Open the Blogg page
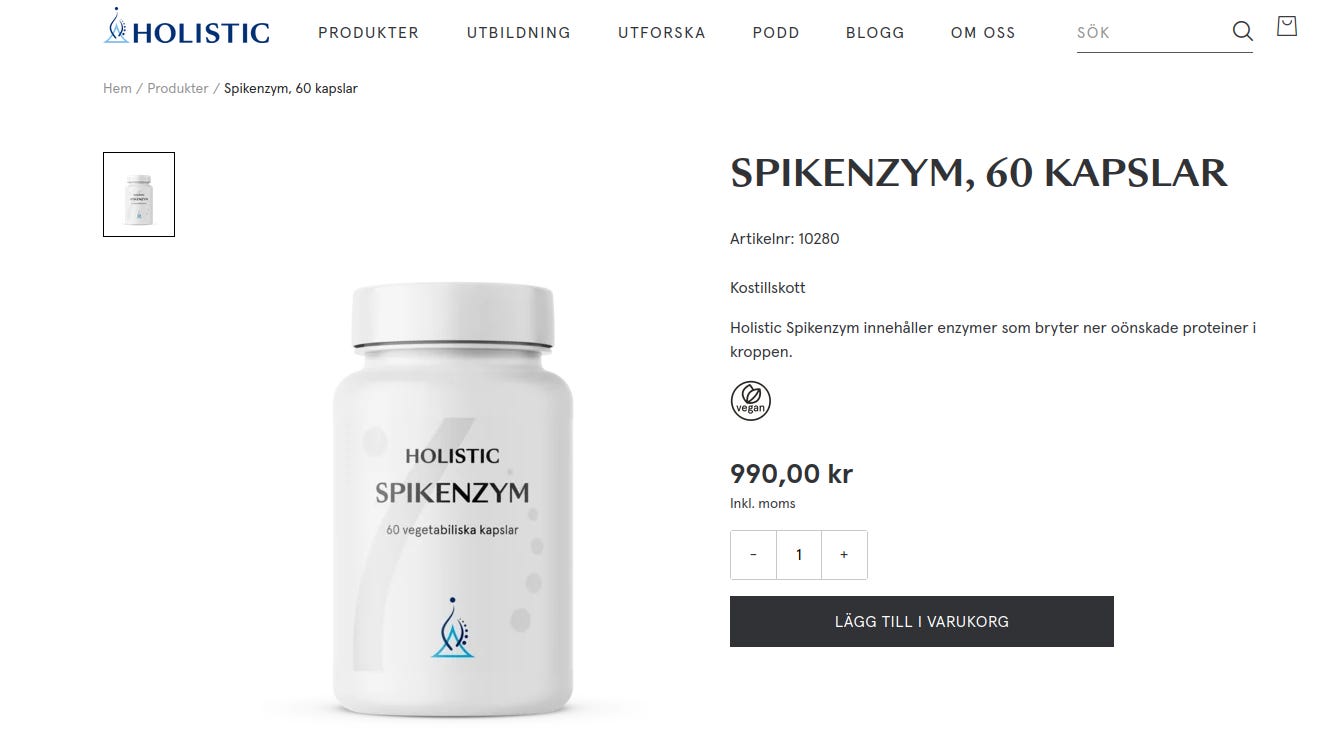This screenshot has width=1341, height=755. pos(875,33)
